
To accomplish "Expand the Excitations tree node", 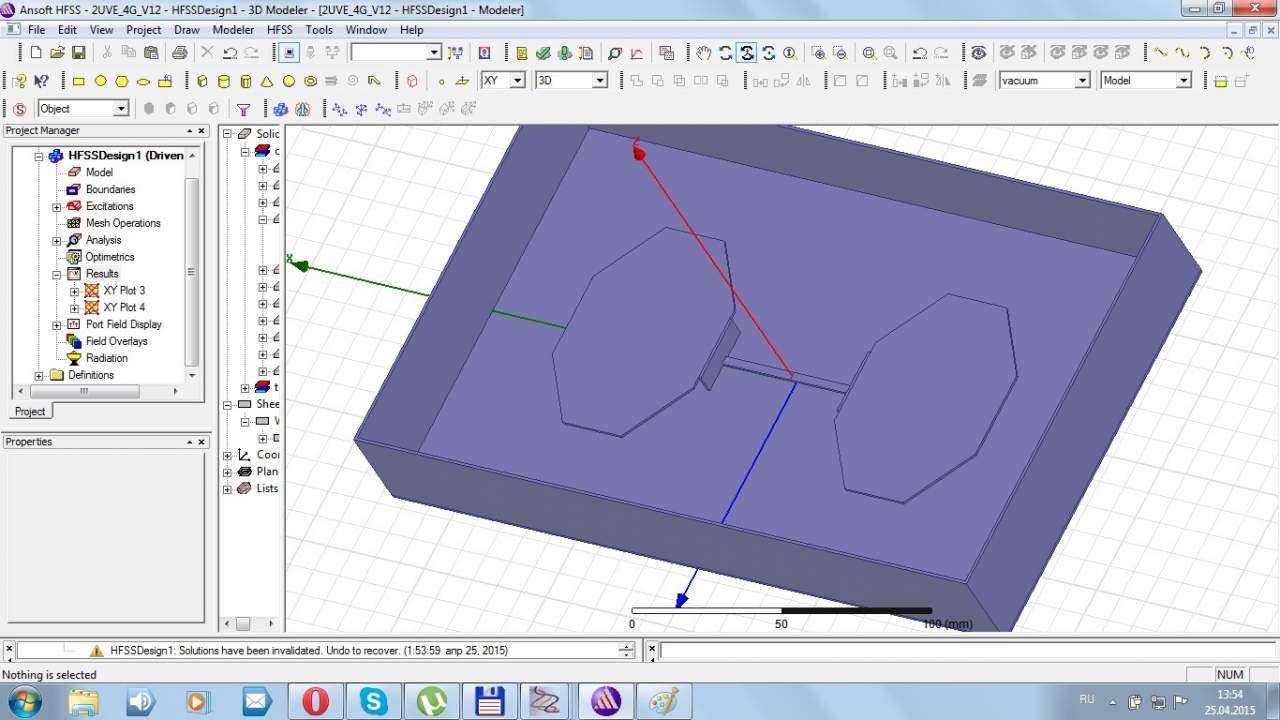I will pos(57,207).
